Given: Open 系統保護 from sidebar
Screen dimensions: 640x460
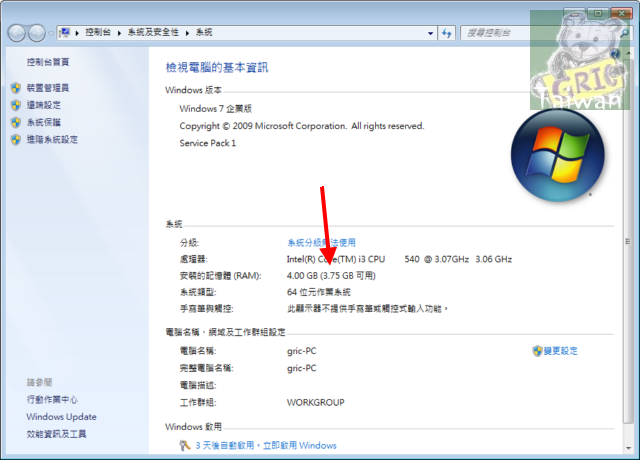Looking at the screenshot, I should coord(44,122).
